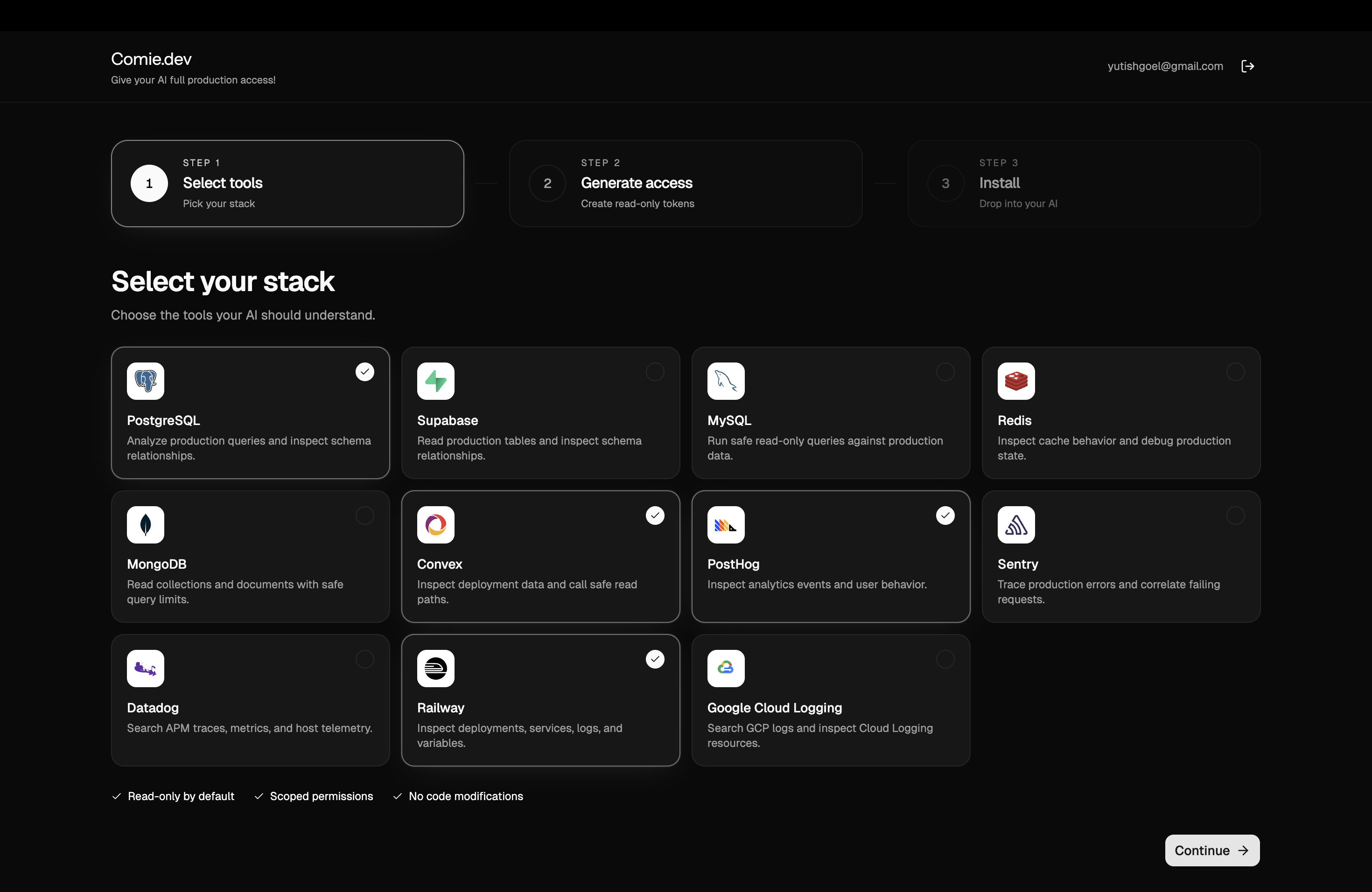Click the Convex swirl icon
Screen dimensions: 1372x892
(436, 525)
